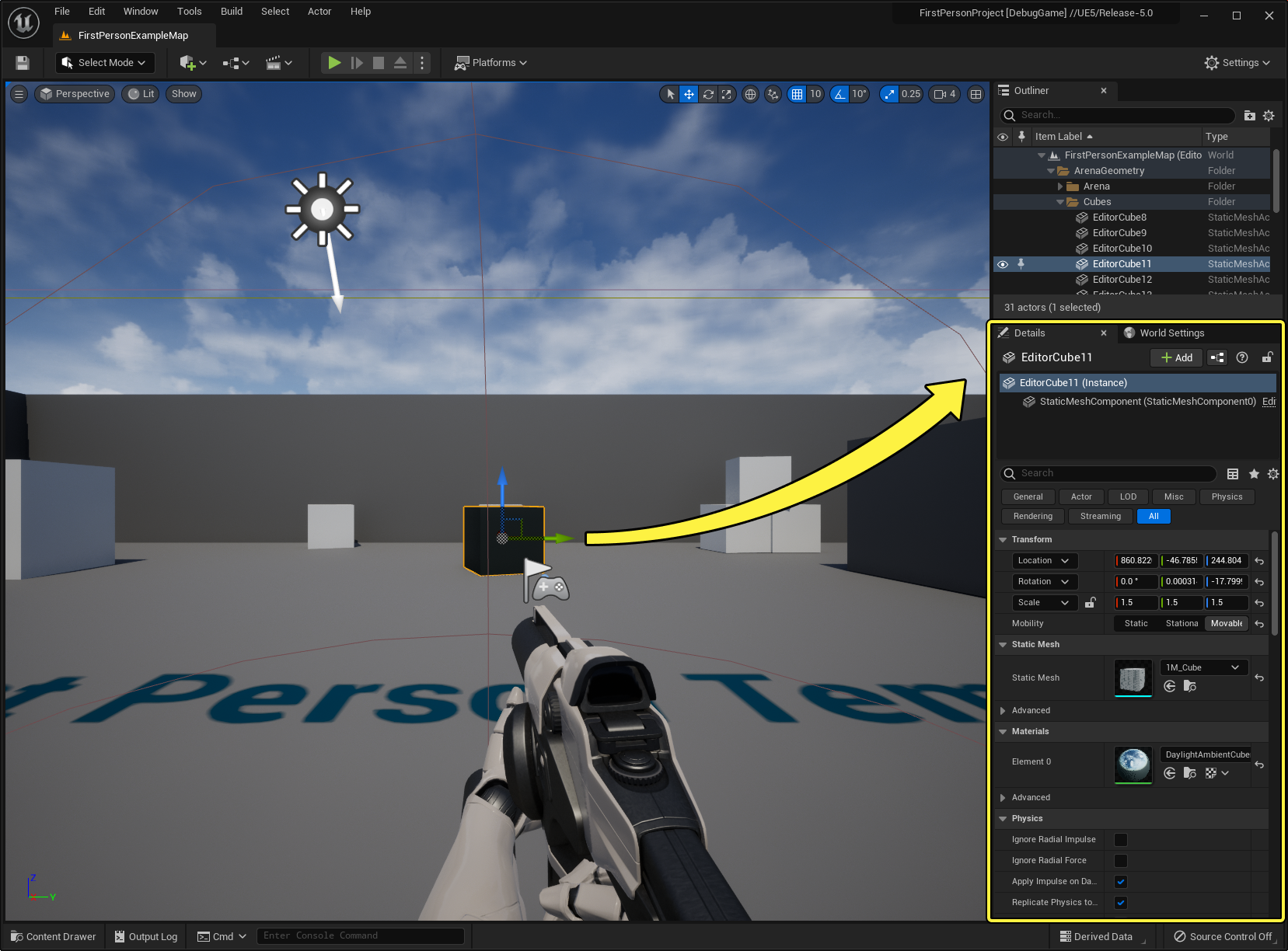This screenshot has height=951, width=1288.
Task: Open the Content Drawer
Action: [x=54, y=936]
